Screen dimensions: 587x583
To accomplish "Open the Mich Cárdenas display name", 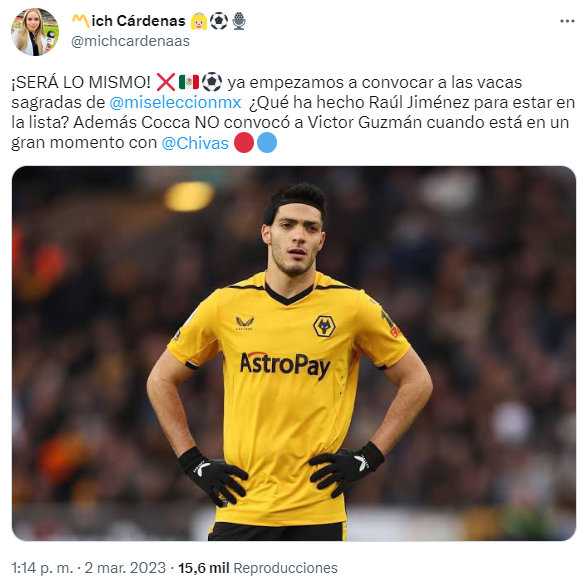I will click(x=128, y=21).
